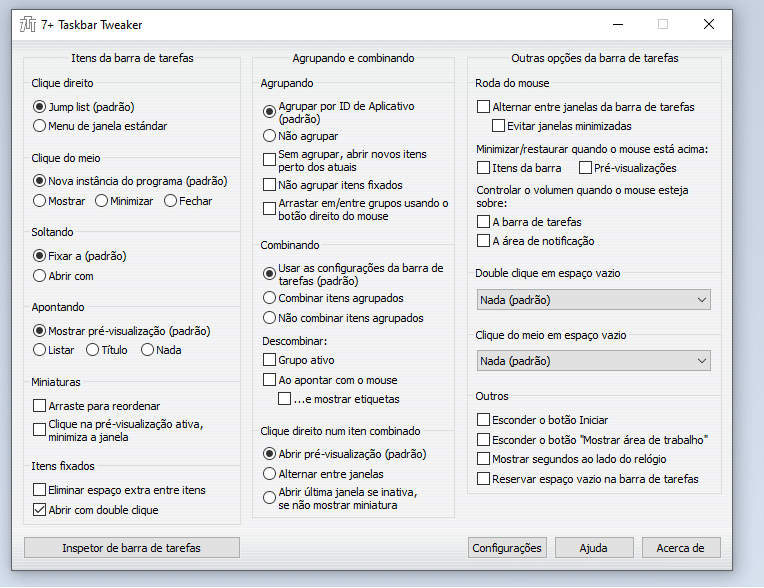Open 'Double clique em espaço vazio' dropdown
The height and width of the screenshot is (588, 764).
(x=593, y=300)
